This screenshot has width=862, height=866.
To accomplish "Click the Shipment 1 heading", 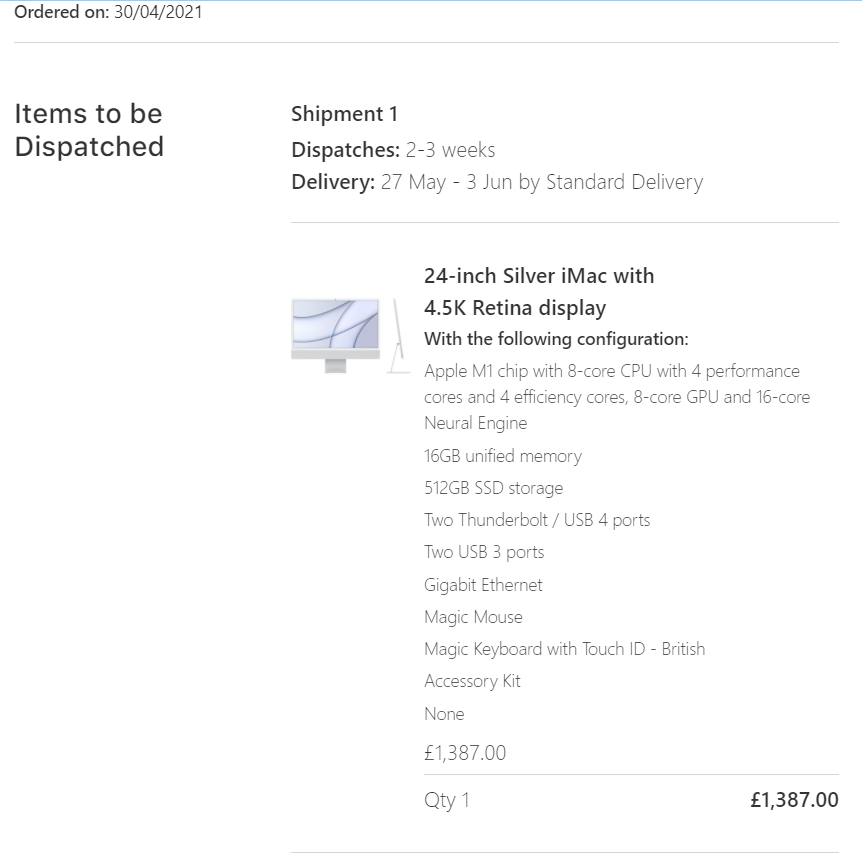I will [344, 114].
